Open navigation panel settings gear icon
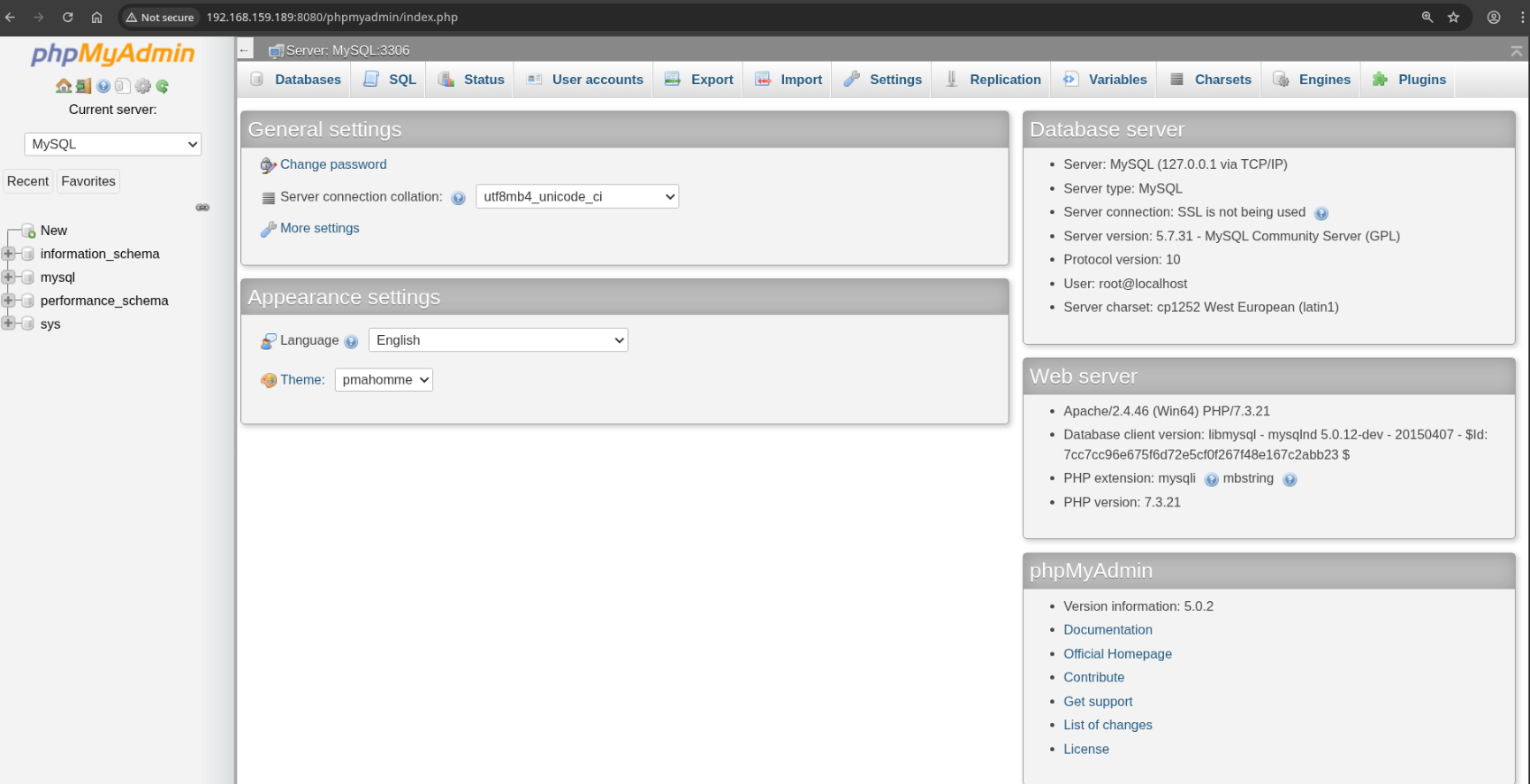The image size is (1530, 784). point(143,86)
